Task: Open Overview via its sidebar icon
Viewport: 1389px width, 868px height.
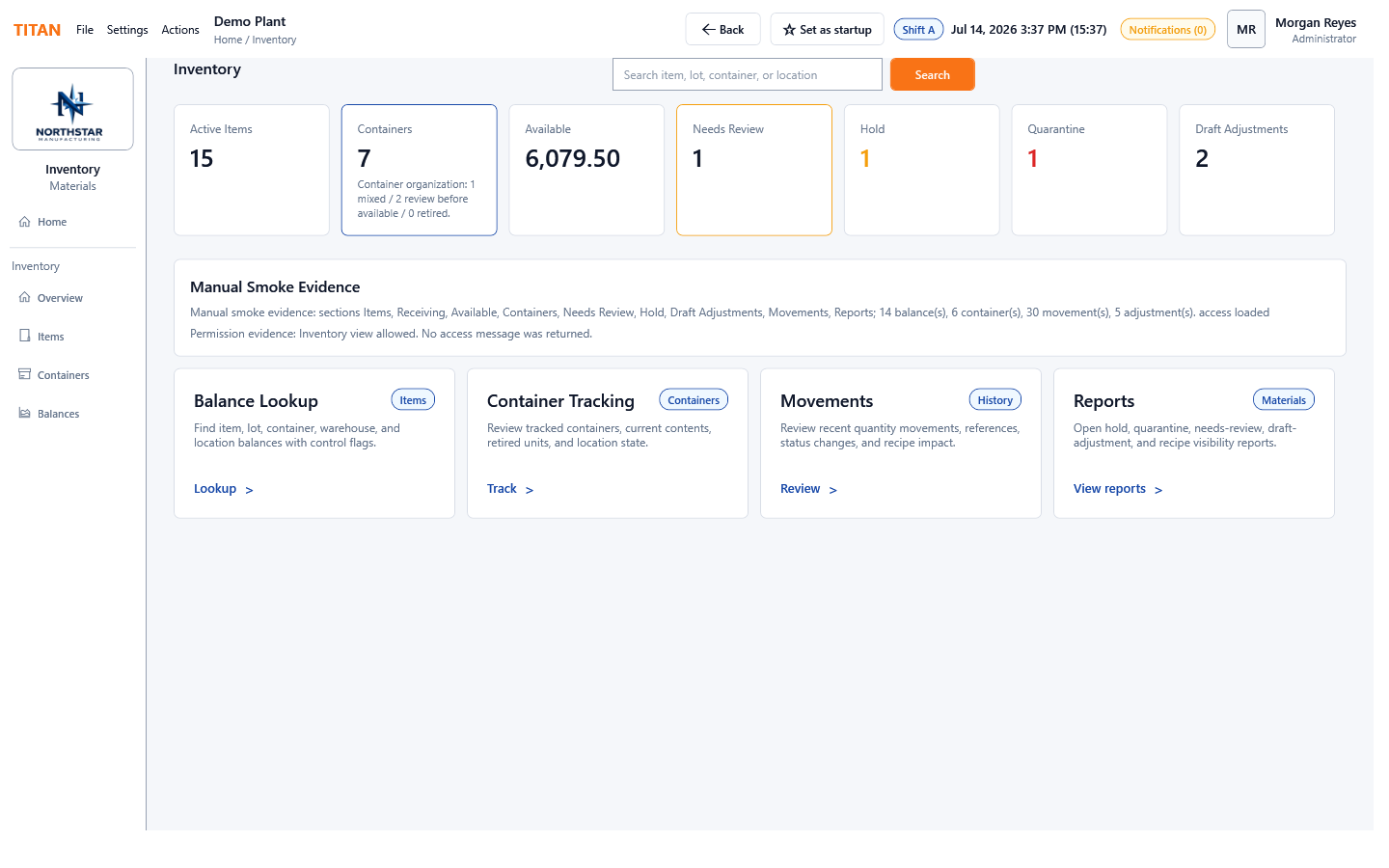Action: pyautogui.click(x=25, y=298)
